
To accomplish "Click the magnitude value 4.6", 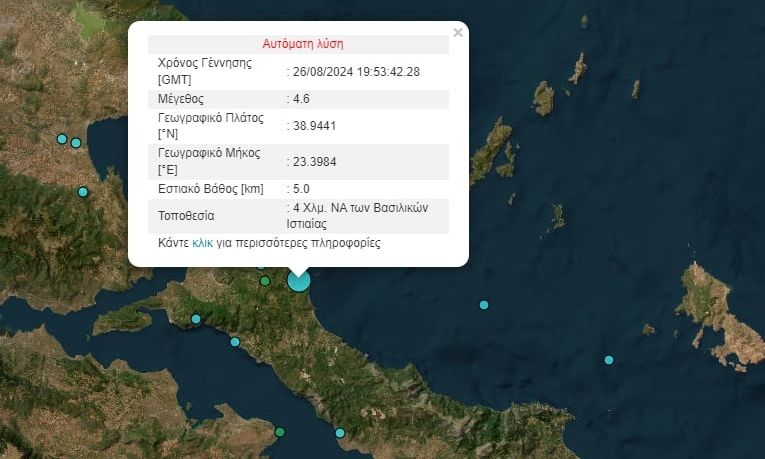I will [x=298, y=99].
